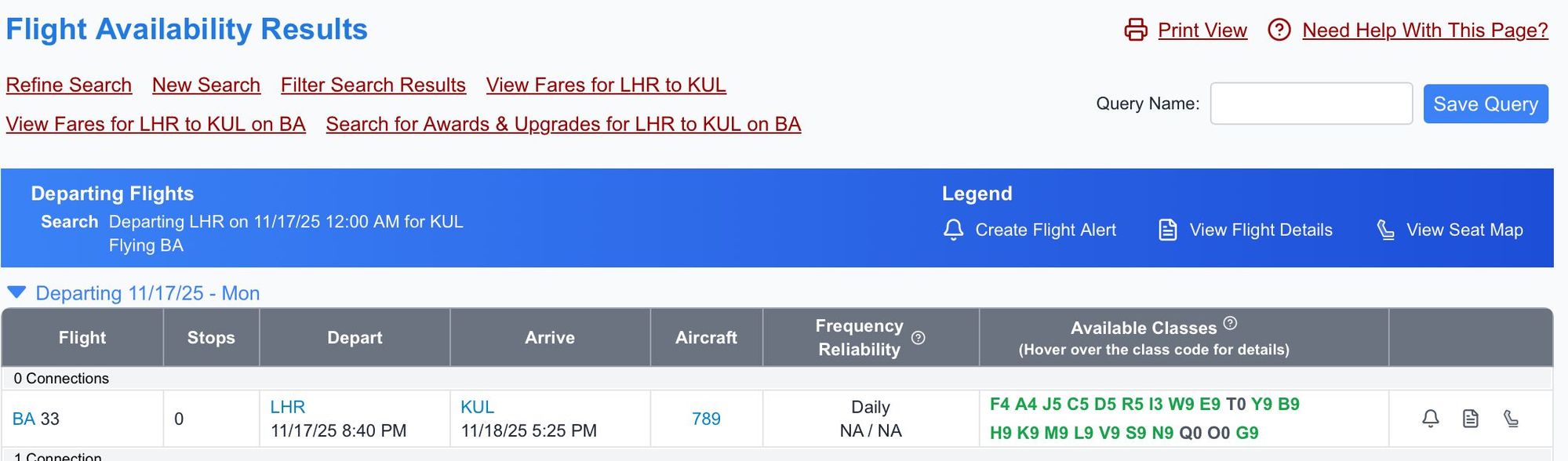Viewport: 1568px width, 461px height.
Task: Click the bell icon in BA 33 row
Action: (x=1430, y=419)
